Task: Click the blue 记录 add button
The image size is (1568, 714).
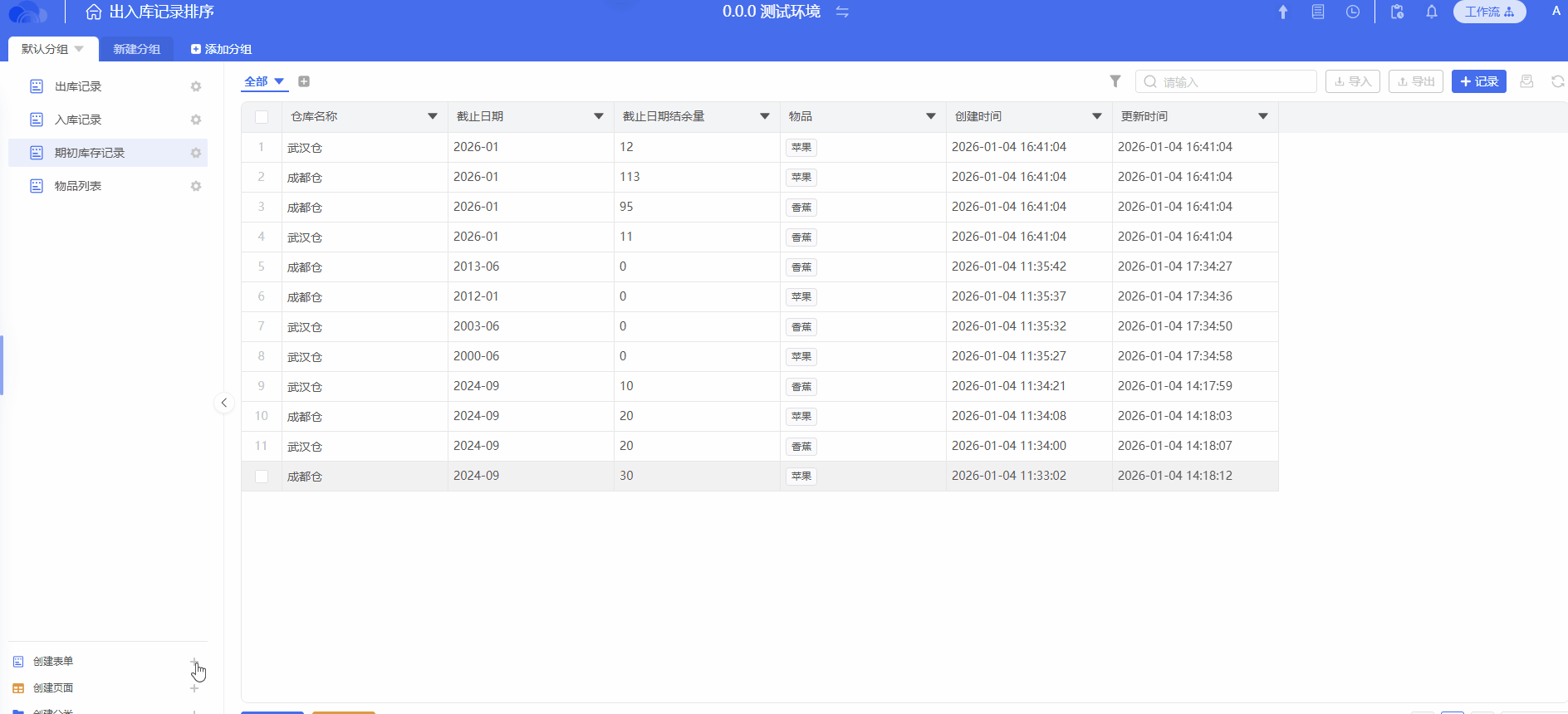Action: click(x=1478, y=81)
